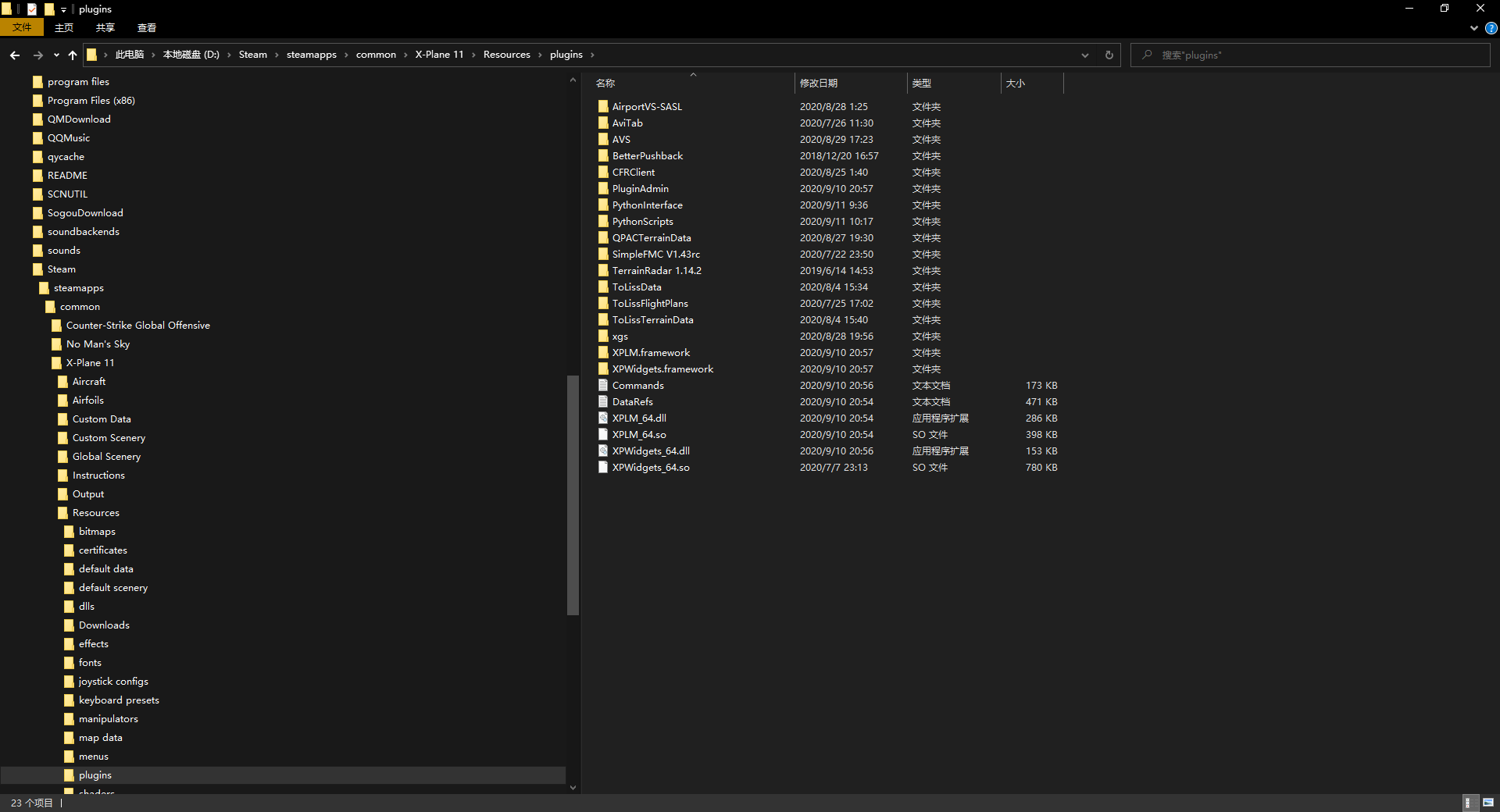Click the Forward navigation arrow
This screenshot has width=1500, height=812.
37,55
